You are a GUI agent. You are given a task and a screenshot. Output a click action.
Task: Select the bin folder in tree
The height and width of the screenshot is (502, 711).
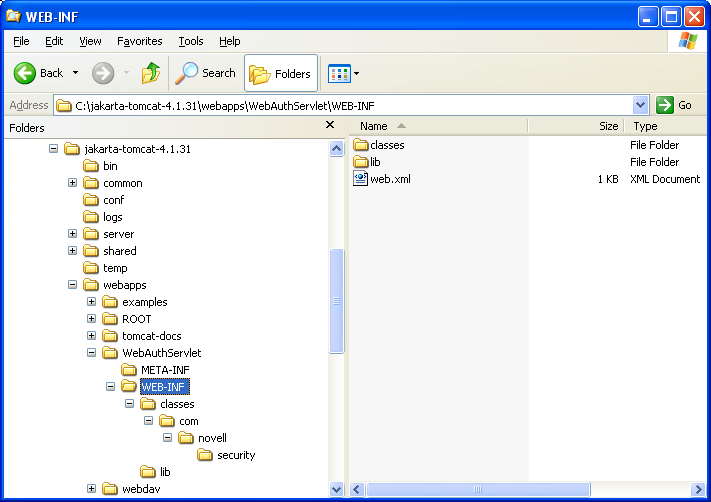[x=101, y=166]
